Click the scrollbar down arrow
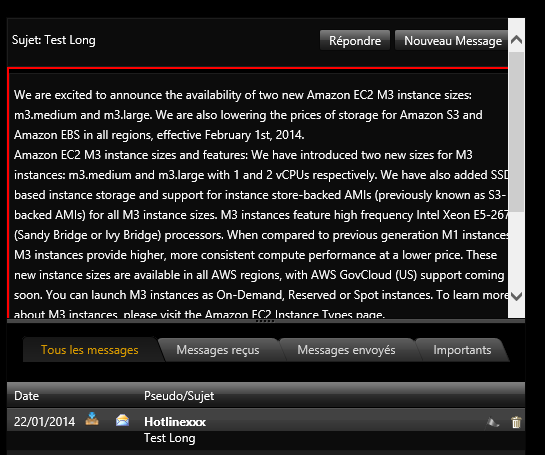The width and height of the screenshot is (545, 455). point(516,296)
